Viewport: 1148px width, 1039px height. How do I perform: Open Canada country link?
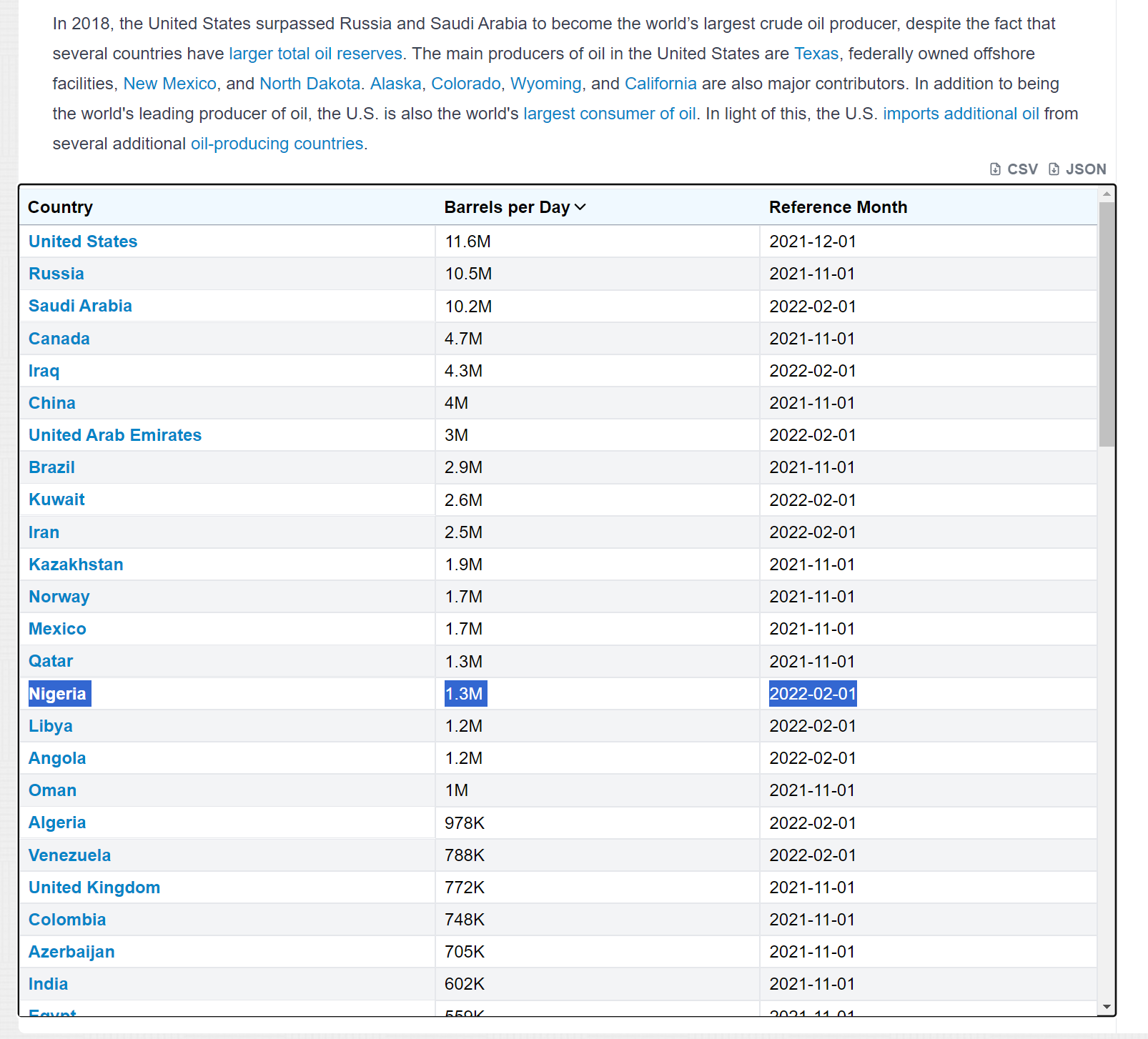59,339
